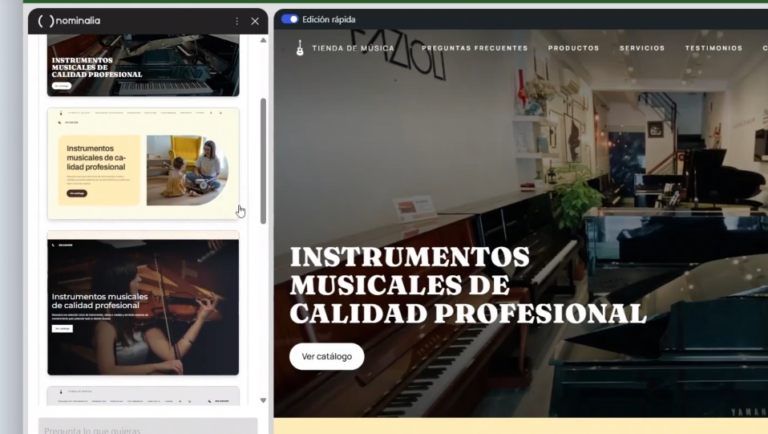Select the cream template with mother and child
The width and height of the screenshot is (768, 434).
pos(143,163)
